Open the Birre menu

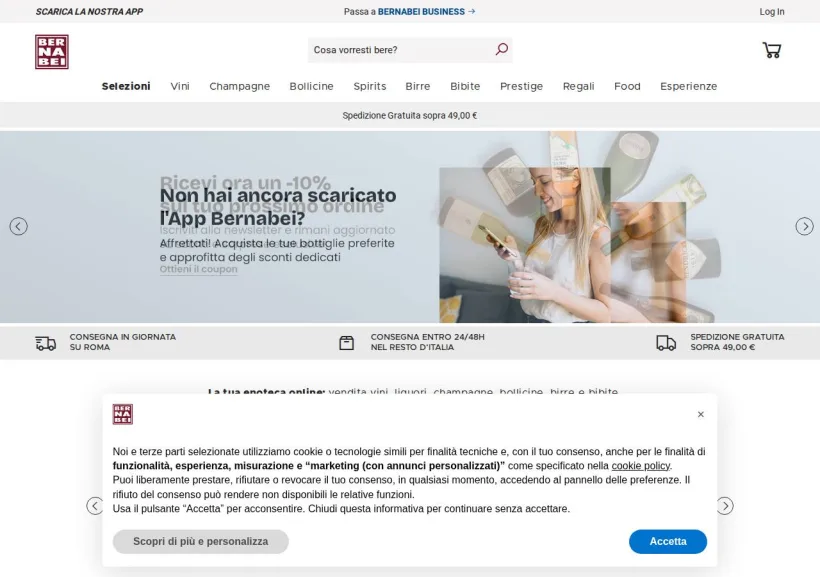[418, 86]
